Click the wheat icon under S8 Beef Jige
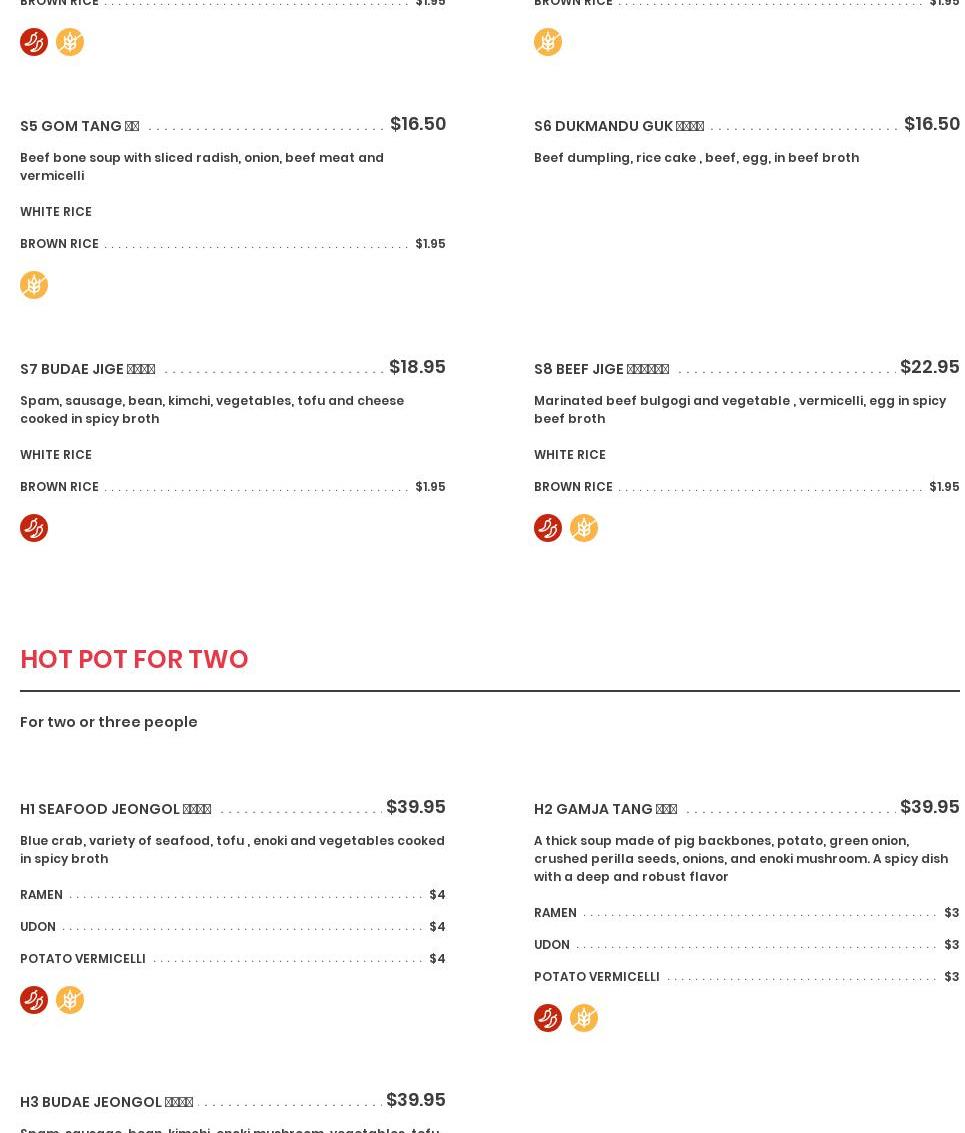 click(x=584, y=528)
